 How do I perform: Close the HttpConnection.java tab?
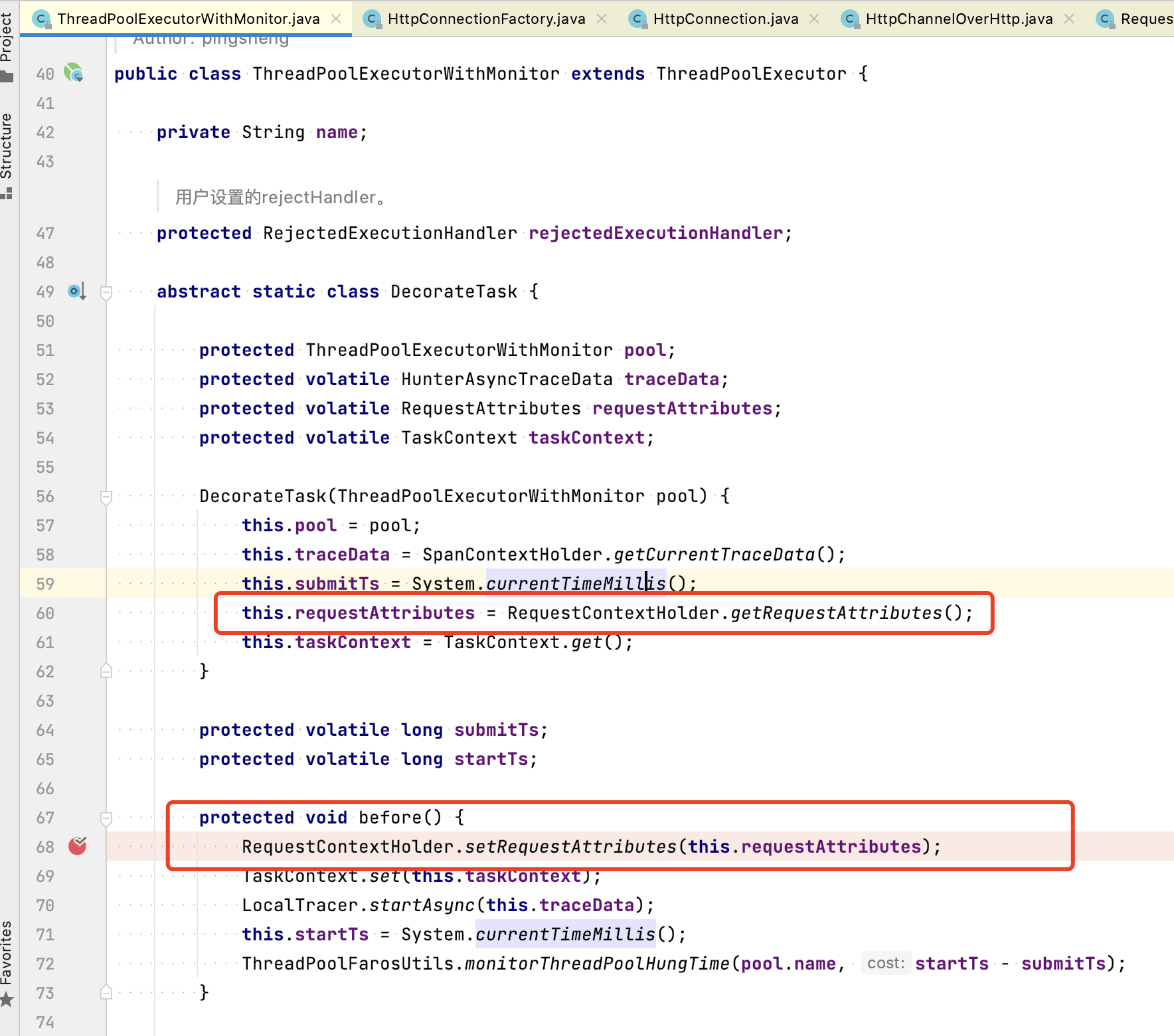click(x=814, y=19)
